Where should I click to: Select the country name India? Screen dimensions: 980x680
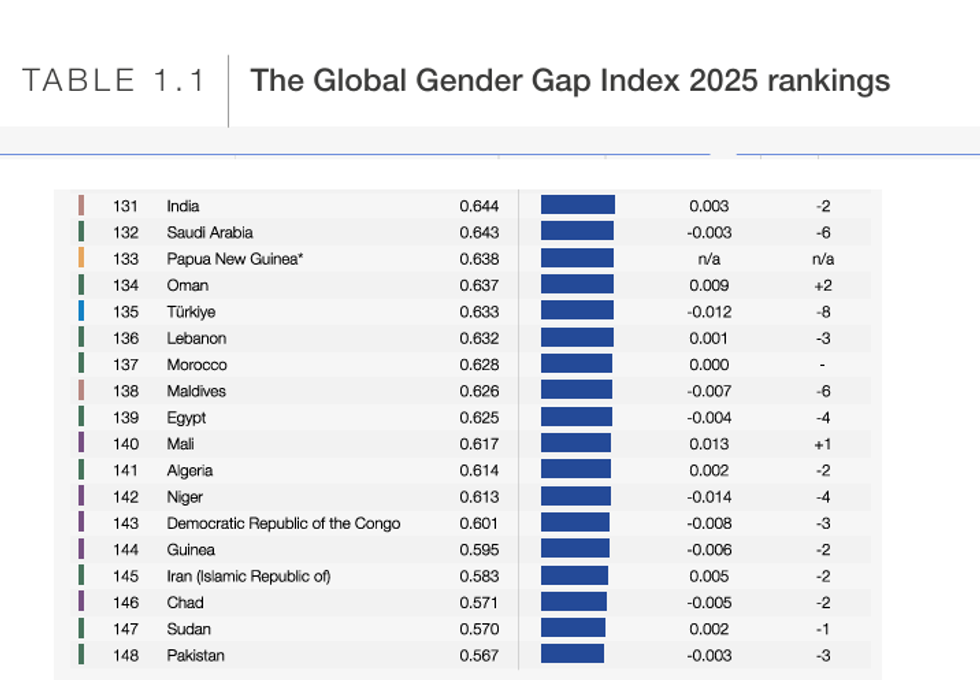183,206
